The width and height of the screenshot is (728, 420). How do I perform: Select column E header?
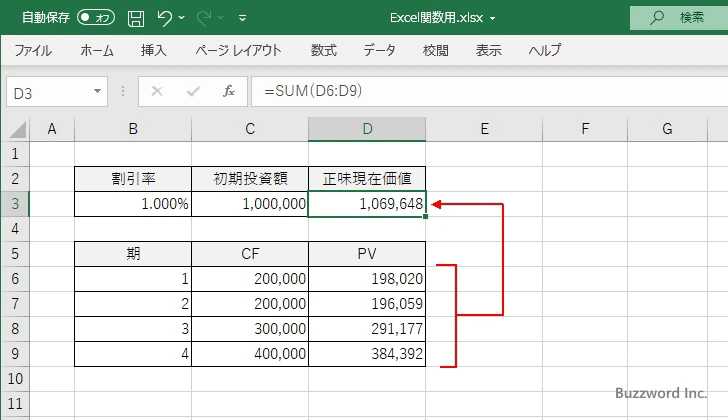click(x=484, y=129)
